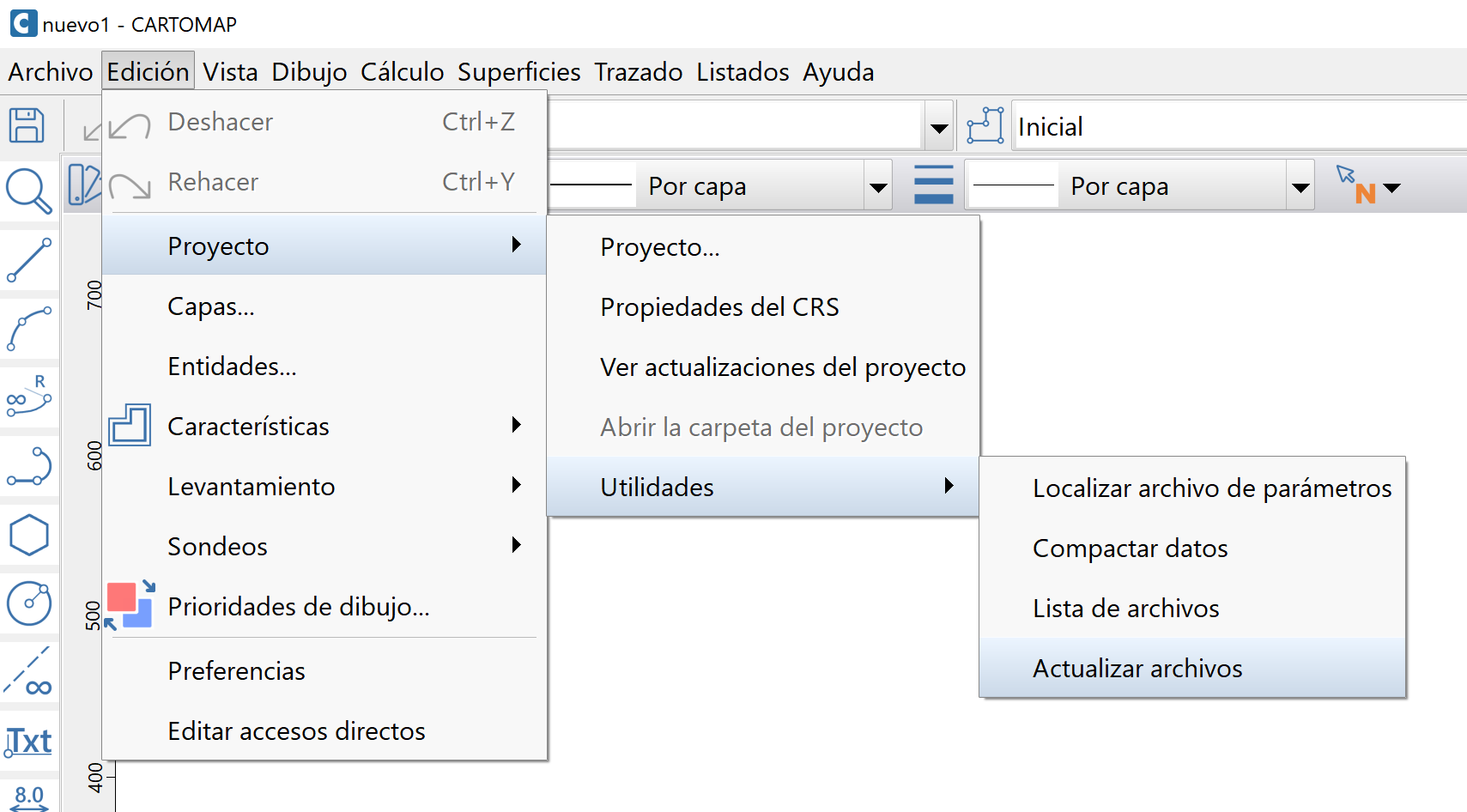Image resolution: width=1467 pixels, height=812 pixels.
Task: Choose Propiedades del CRS
Action: pyautogui.click(x=719, y=306)
